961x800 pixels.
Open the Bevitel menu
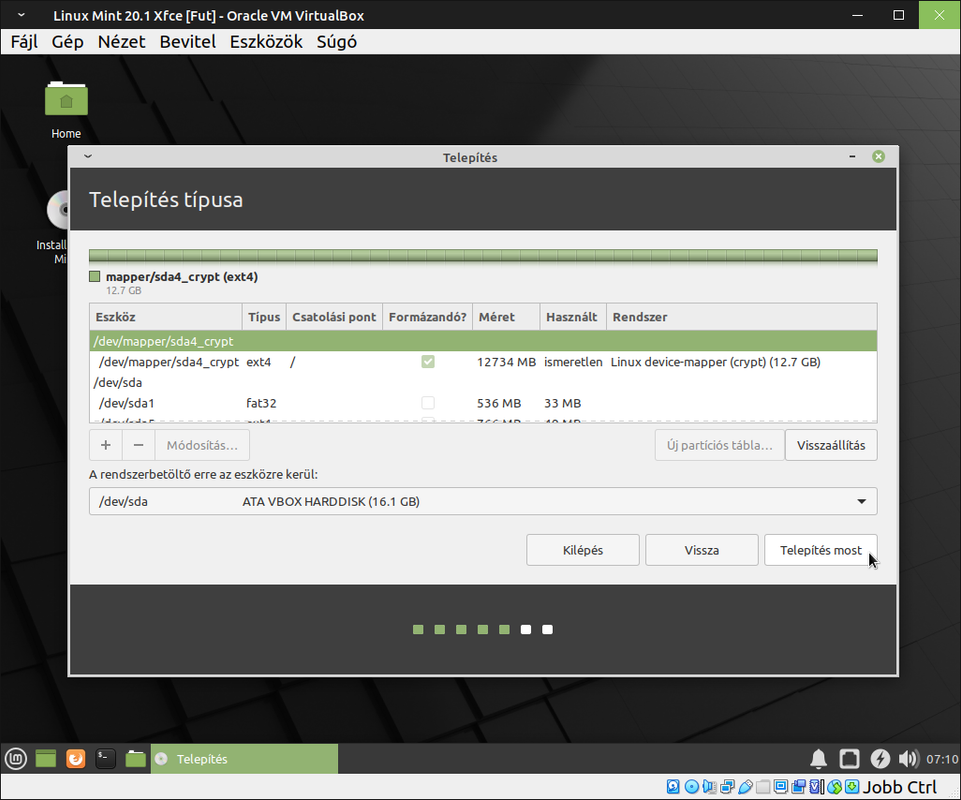coord(188,42)
